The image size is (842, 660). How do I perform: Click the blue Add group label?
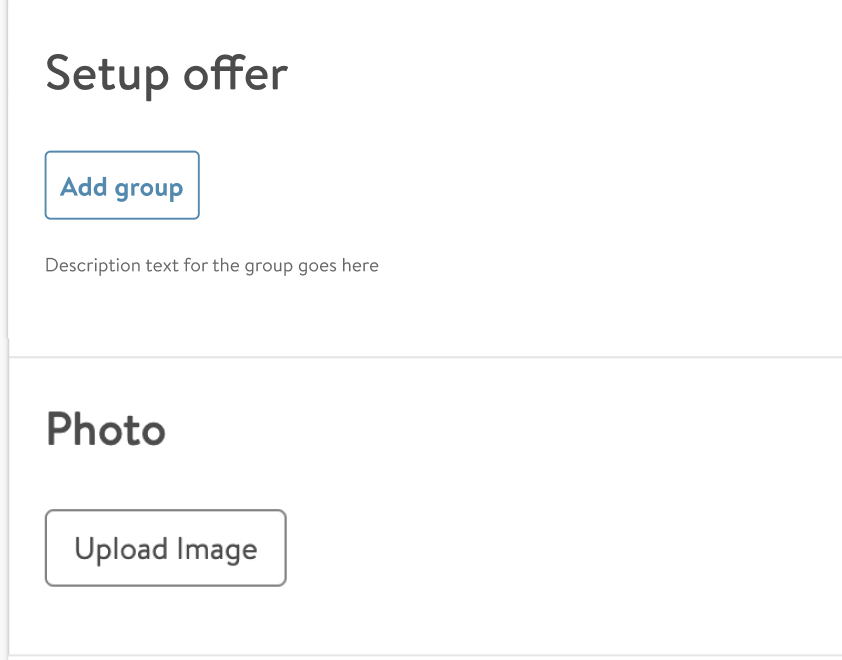121,185
